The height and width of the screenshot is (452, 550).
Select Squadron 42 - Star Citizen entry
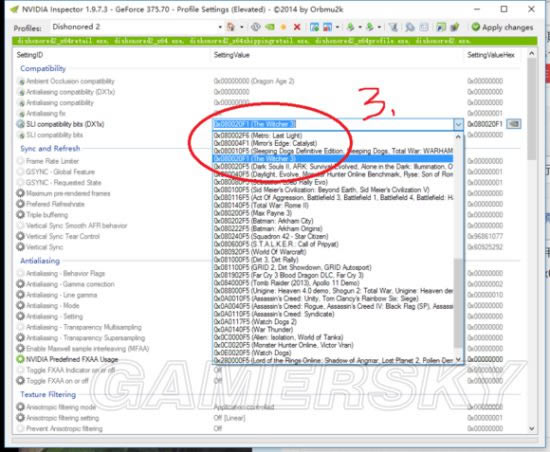[x=271, y=236]
